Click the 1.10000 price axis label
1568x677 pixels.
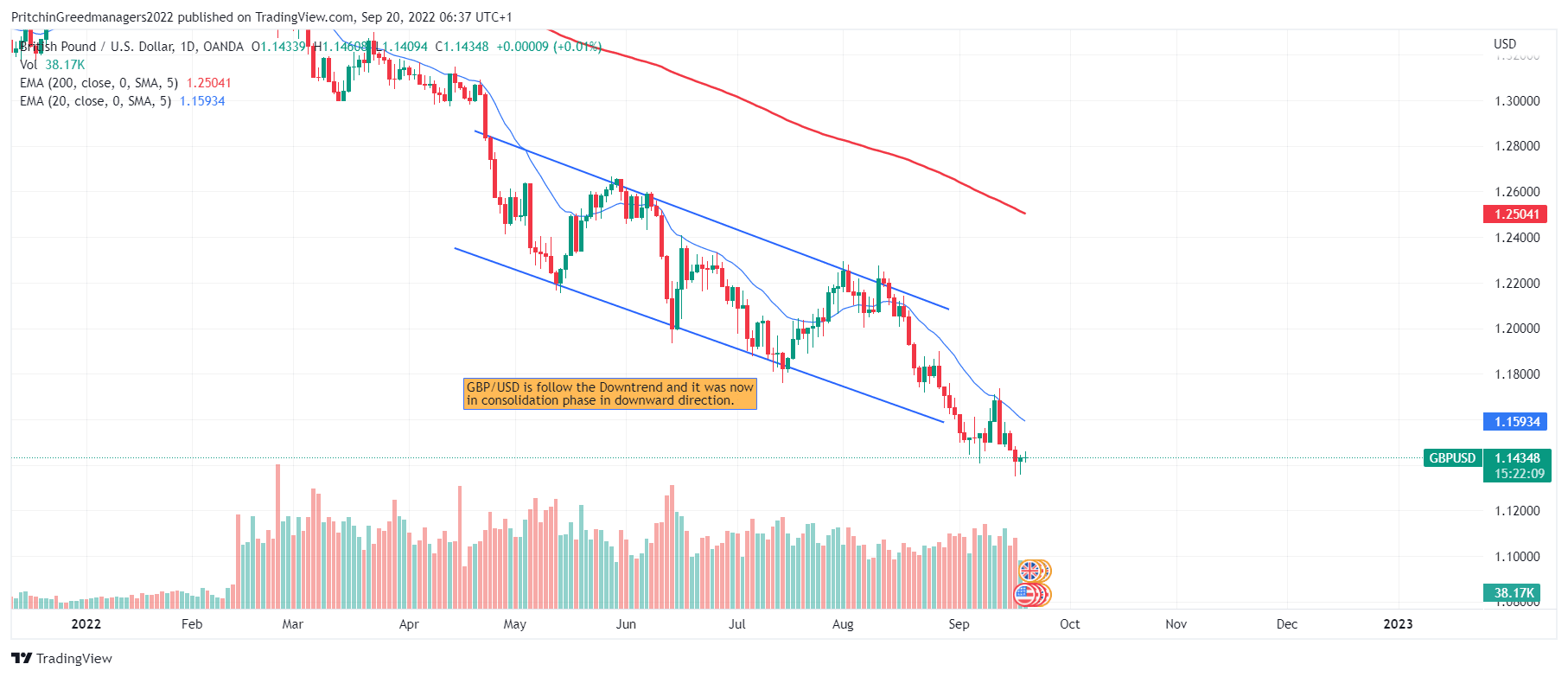click(x=1517, y=557)
